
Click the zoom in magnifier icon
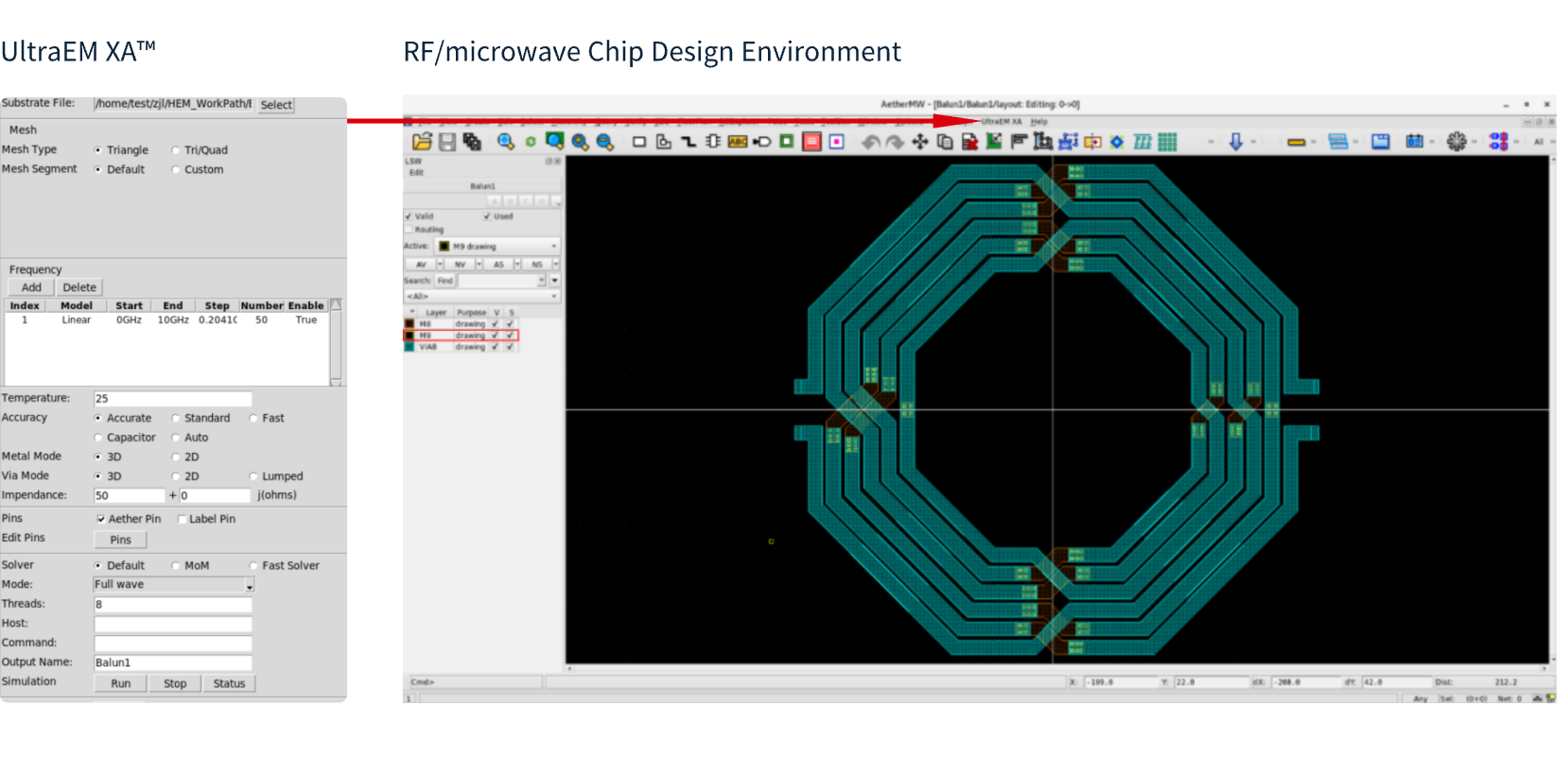pyautogui.click(x=580, y=142)
